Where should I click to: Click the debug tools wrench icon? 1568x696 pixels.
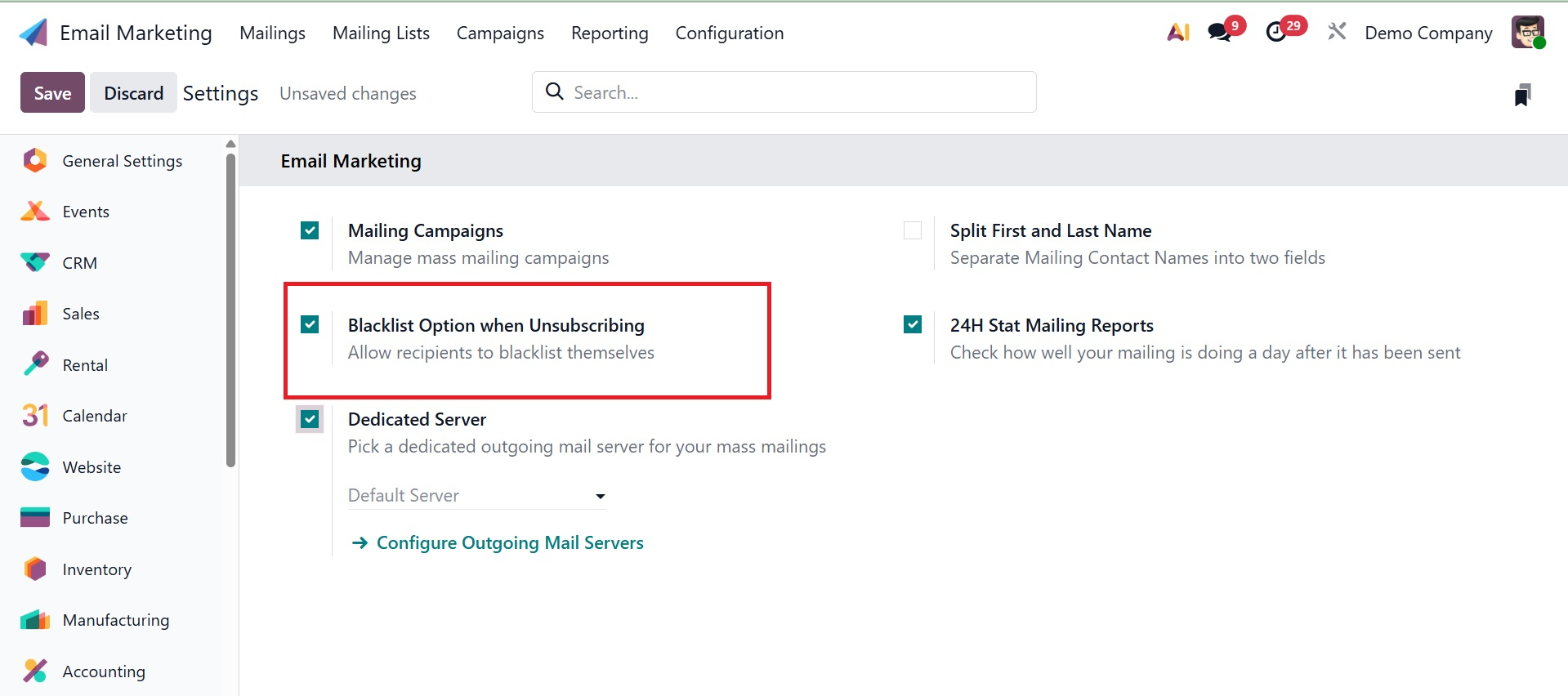tap(1337, 33)
